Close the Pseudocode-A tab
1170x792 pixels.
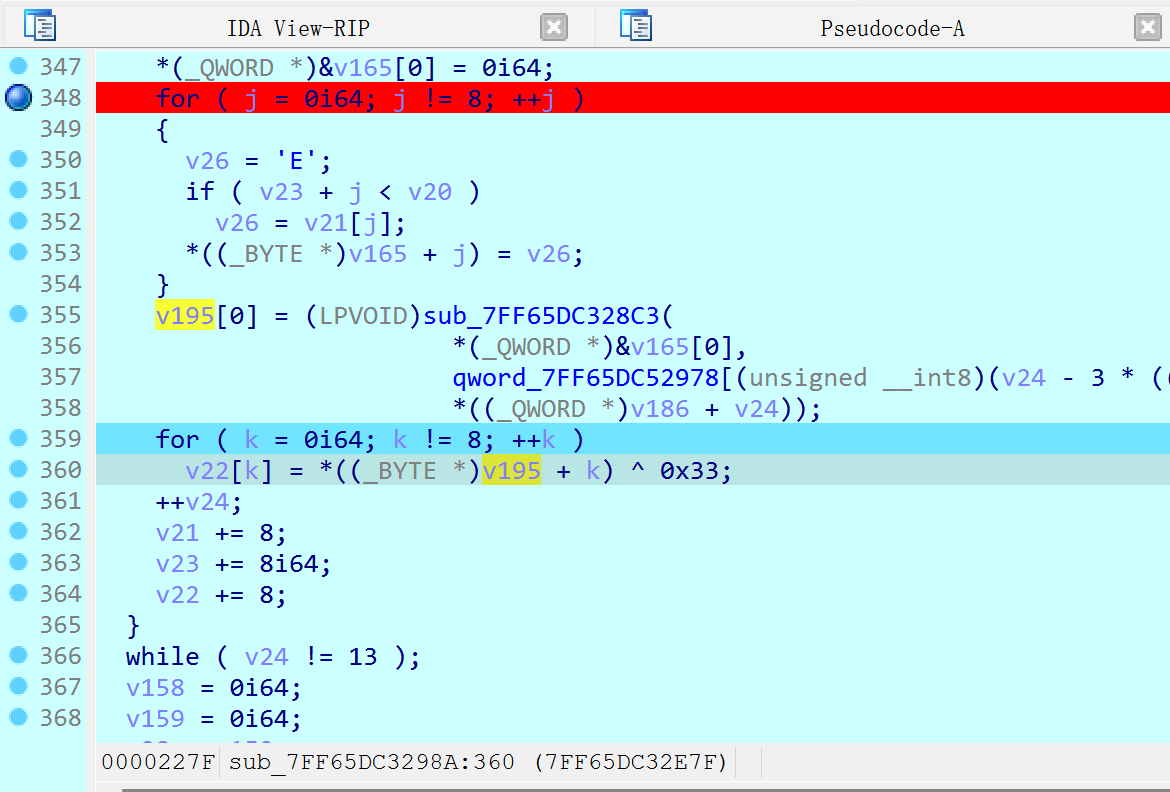[x=1148, y=27]
